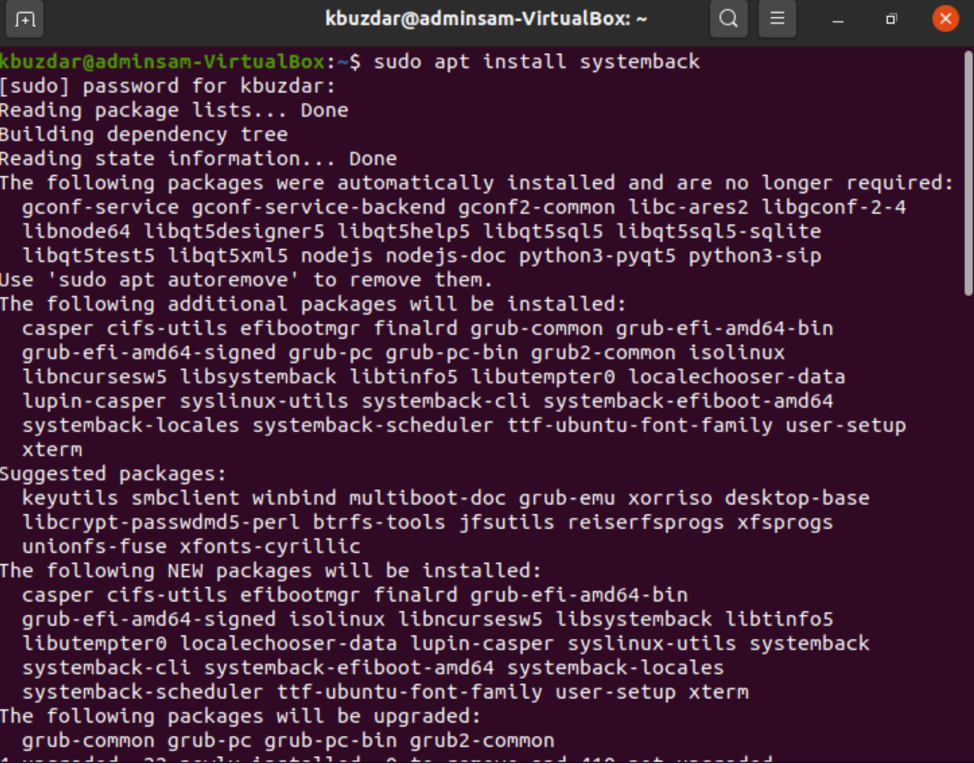Screen dimensions: 974x764
Task: Click 'lupin-casper' in the NEW packages list
Action: coord(482,643)
